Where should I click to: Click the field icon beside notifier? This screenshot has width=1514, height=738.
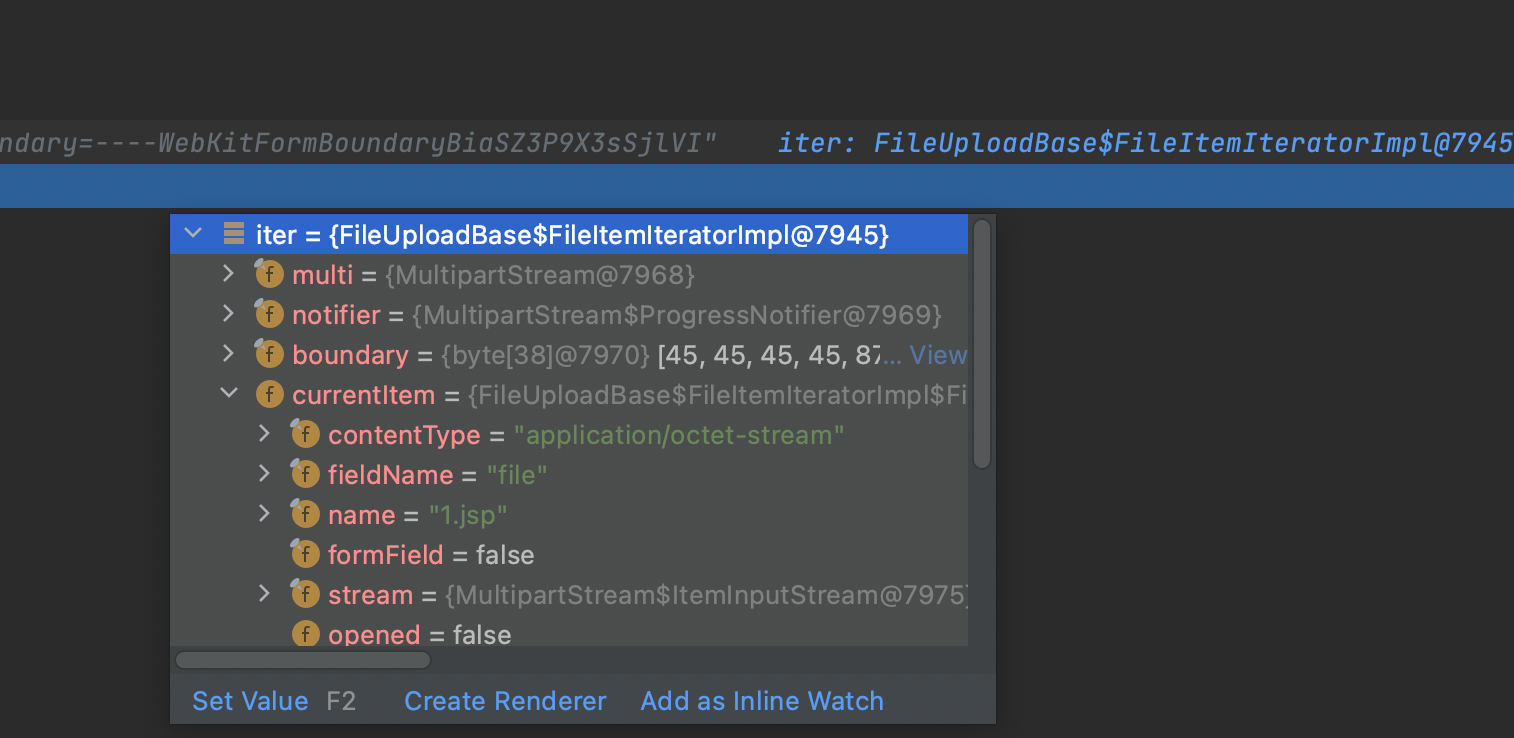[x=269, y=313]
